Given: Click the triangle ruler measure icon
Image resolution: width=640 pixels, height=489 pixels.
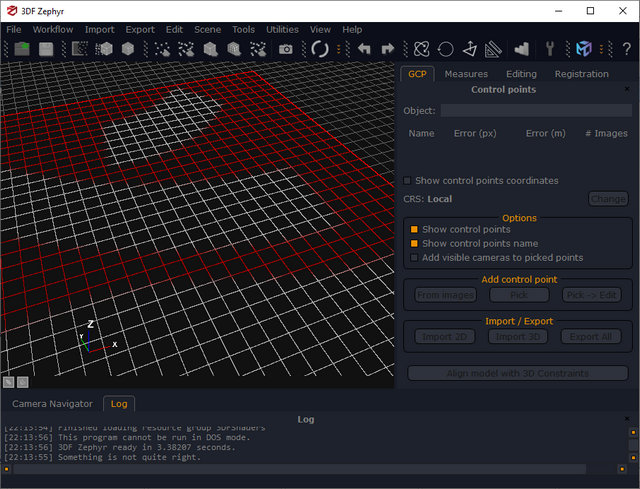Looking at the screenshot, I should [493, 49].
